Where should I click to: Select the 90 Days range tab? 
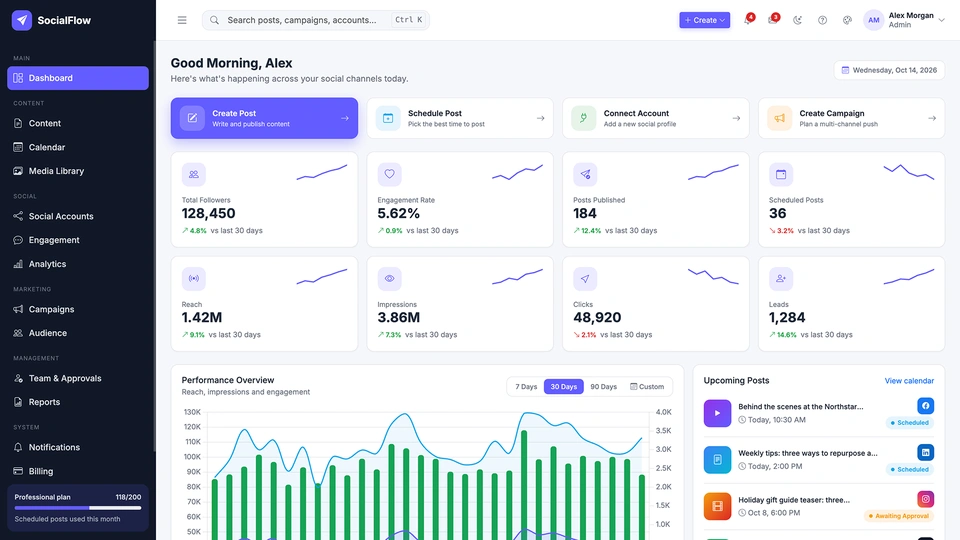pyautogui.click(x=603, y=387)
